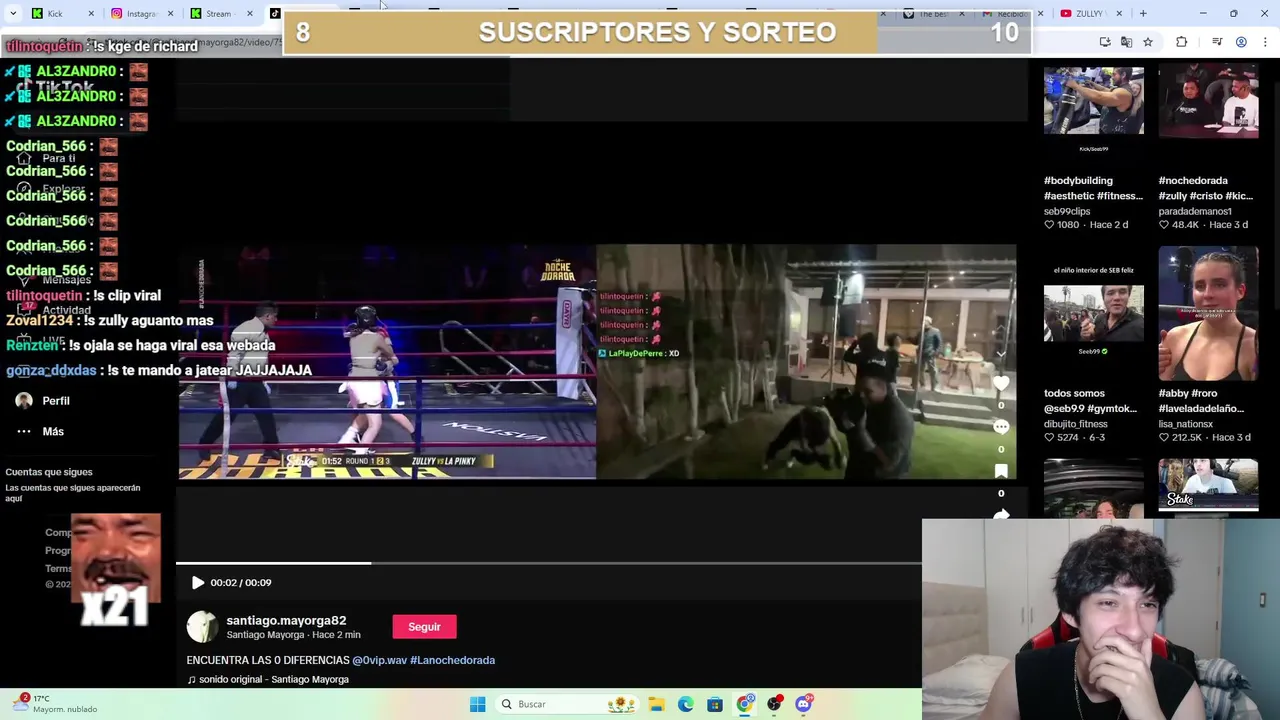Viewport: 1280px width, 720px height.
Task: Click the taskbar Buscar search box
Action: 568,704
